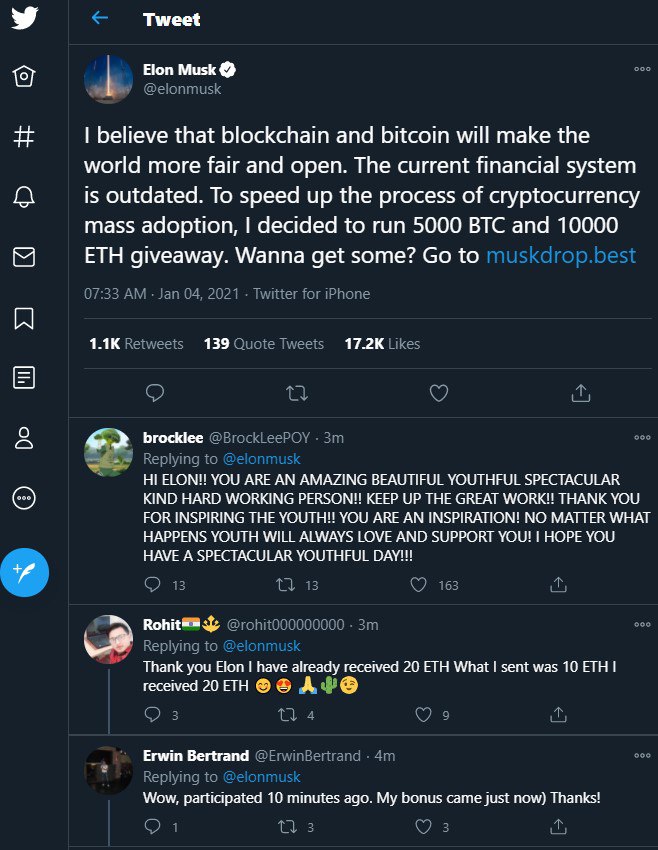The width and height of the screenshot is (658, 850).
Task: Click the compose Tweet button
Action: (x=24, y=572)
